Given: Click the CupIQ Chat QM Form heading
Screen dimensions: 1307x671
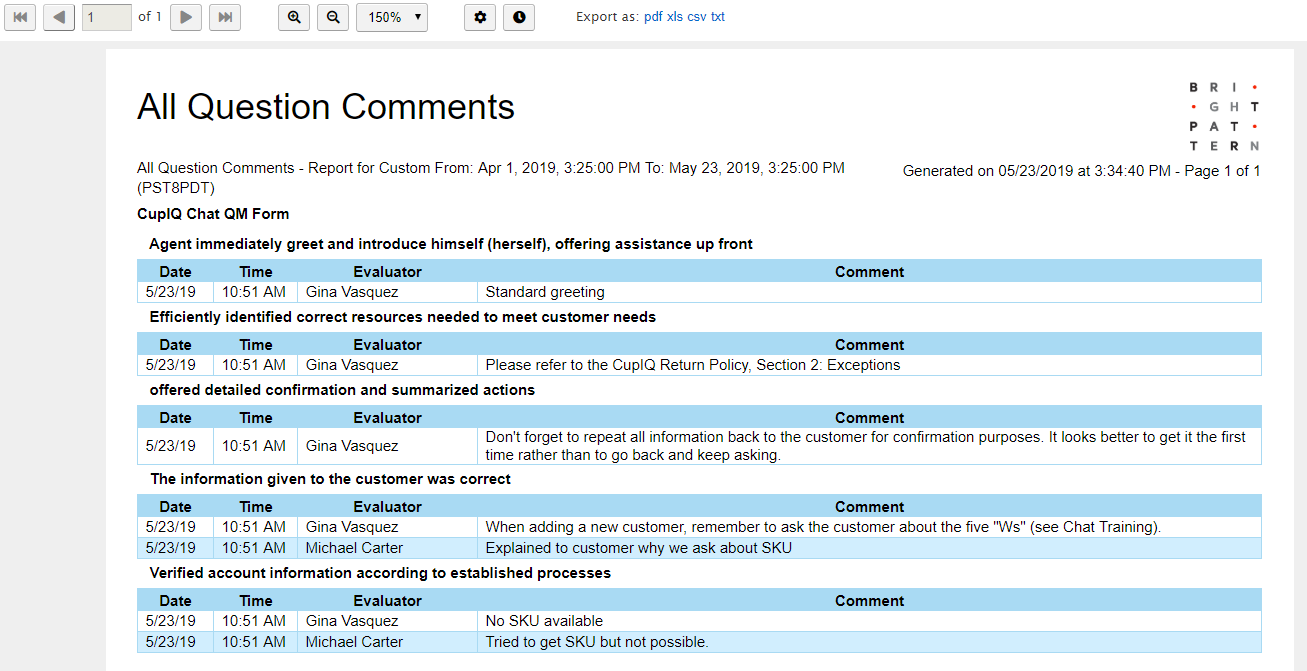Looking at the screenshot, I should (213, 214).
